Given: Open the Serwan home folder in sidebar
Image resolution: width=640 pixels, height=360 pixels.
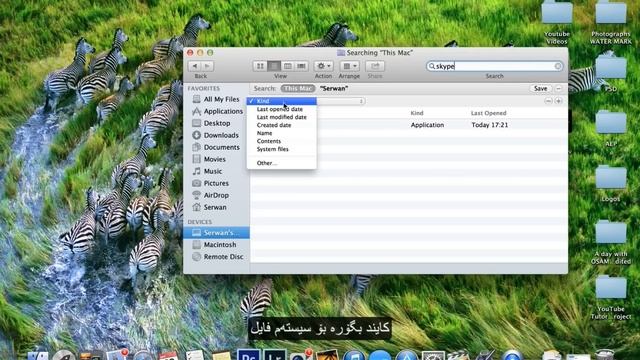Looking at the screenshot, I should [216, 207].
